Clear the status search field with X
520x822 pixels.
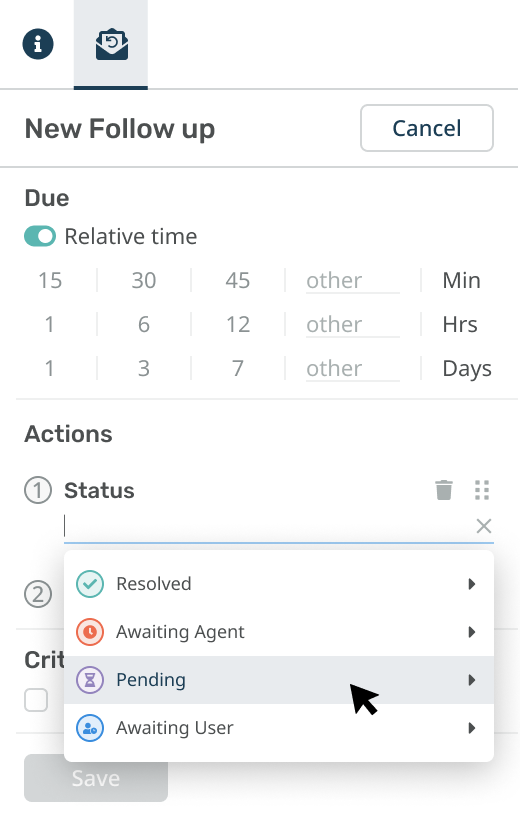click(x=483, y=526)
